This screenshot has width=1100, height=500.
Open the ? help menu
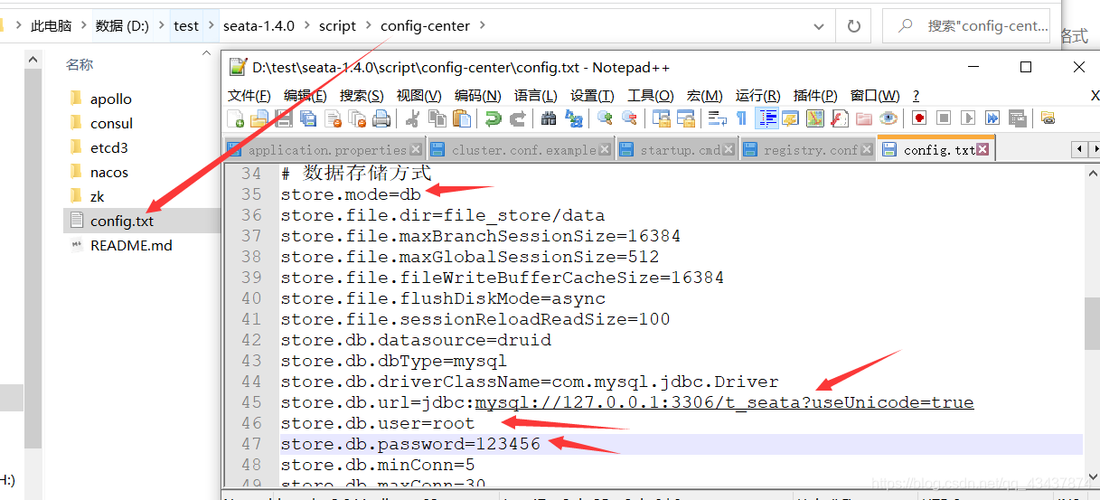click(916, 95)
